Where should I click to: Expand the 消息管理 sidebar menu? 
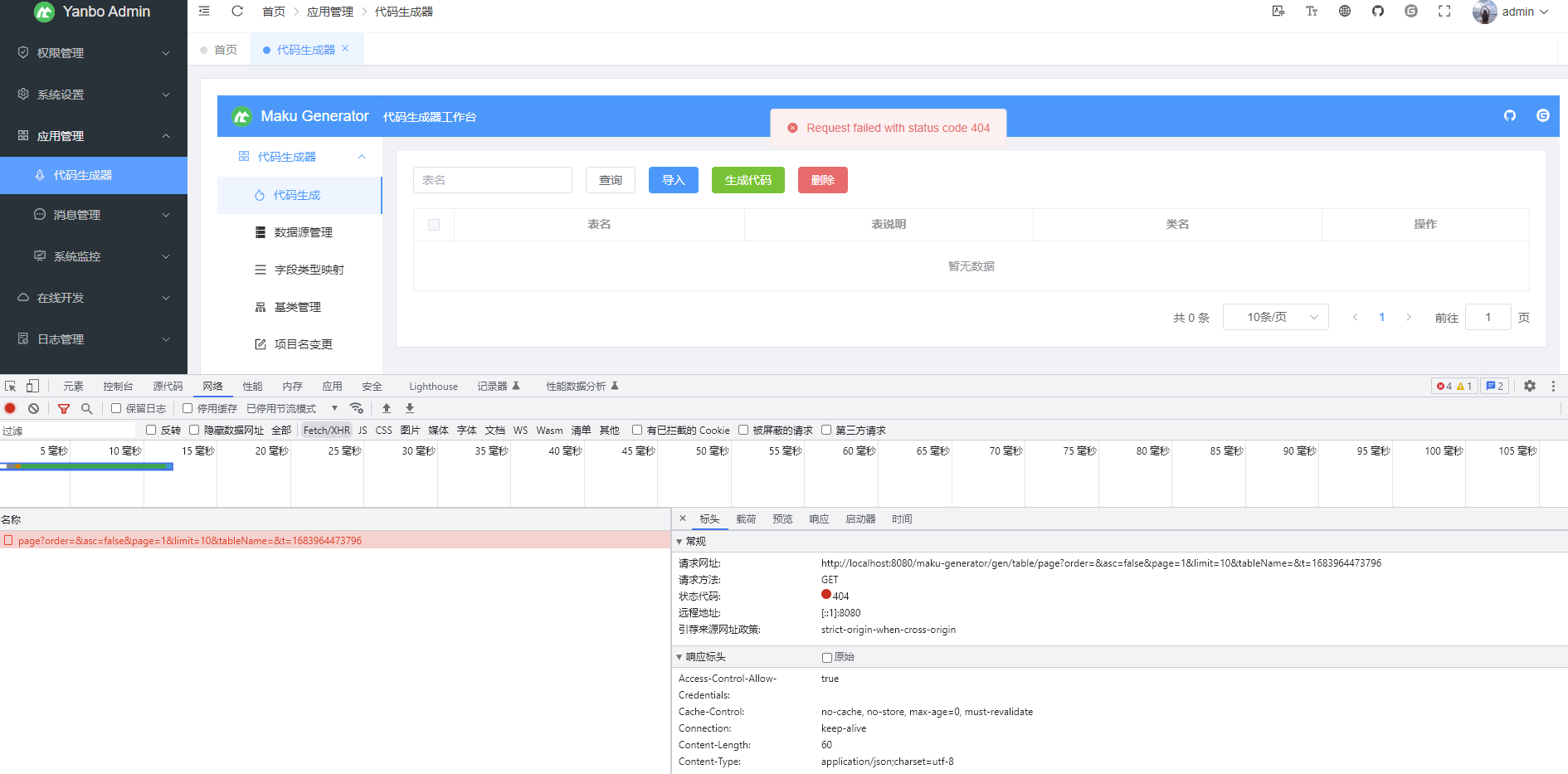94,215
